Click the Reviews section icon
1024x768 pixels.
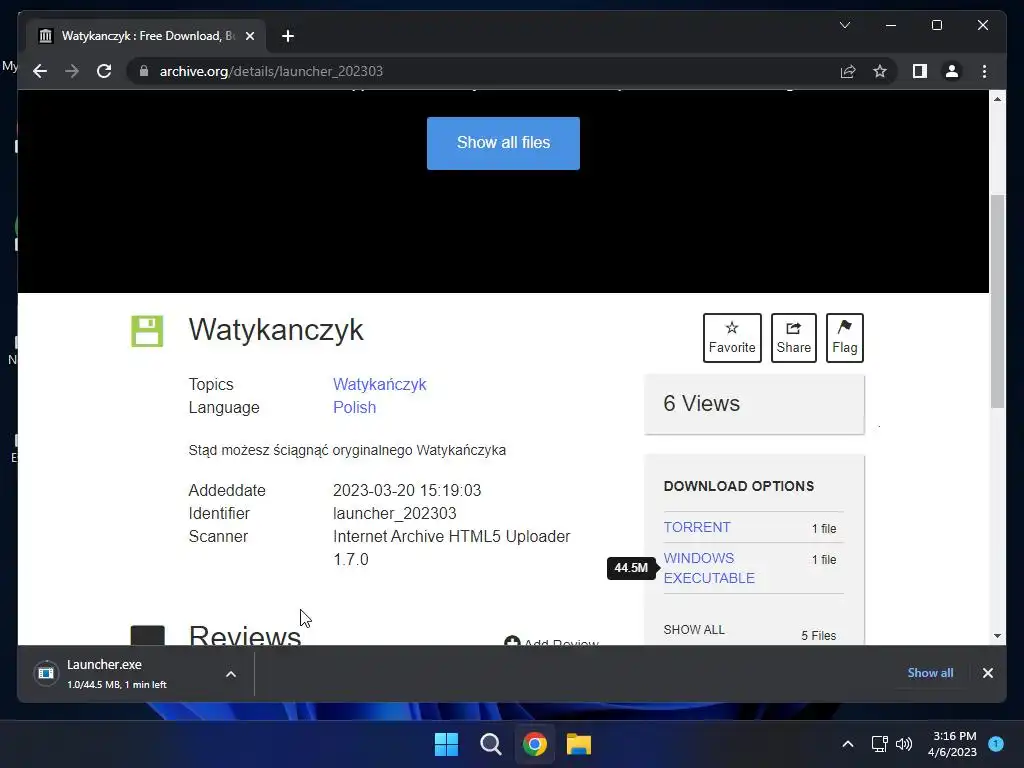148,635
